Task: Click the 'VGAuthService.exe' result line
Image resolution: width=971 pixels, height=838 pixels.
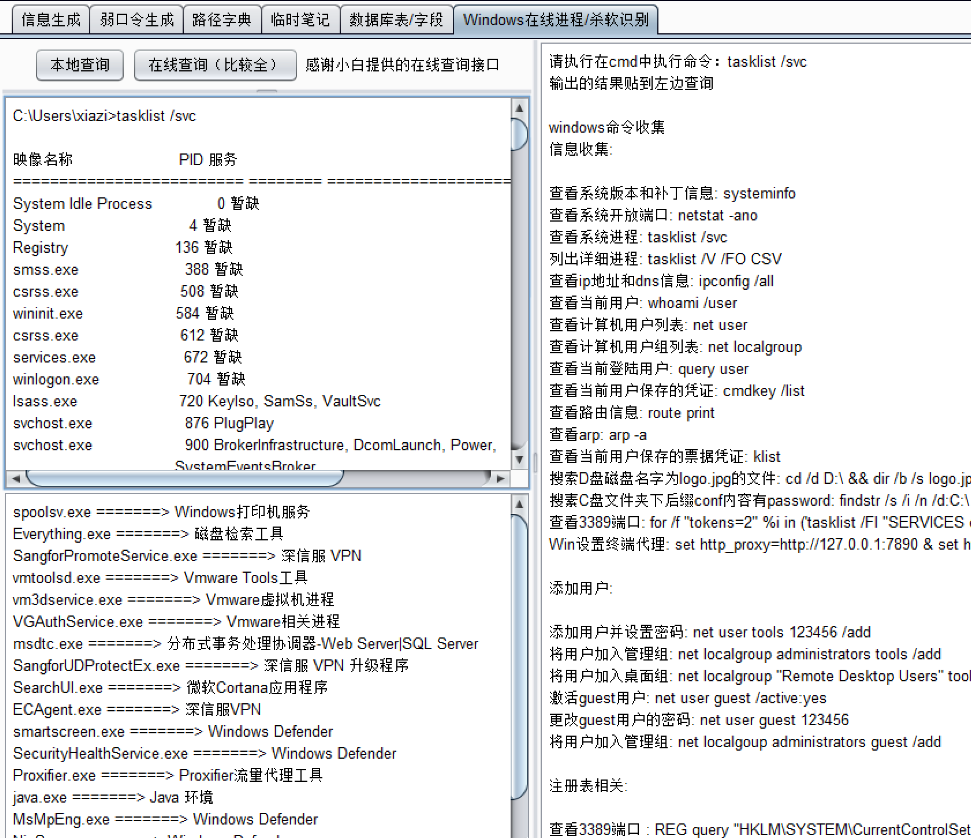Action: click(x=176, y=621)
